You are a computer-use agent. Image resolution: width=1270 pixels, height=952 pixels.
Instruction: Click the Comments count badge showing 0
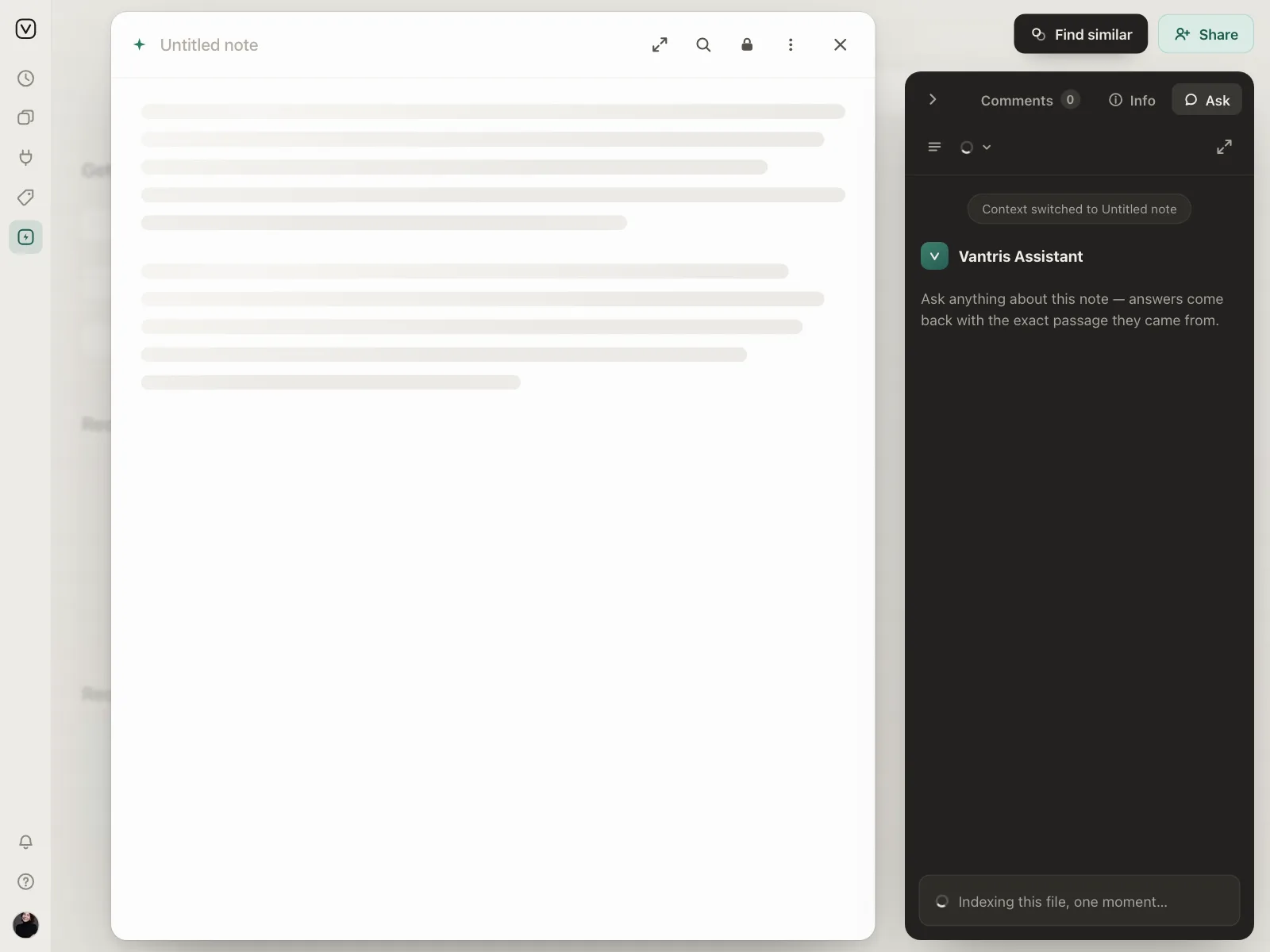(1070, 100)
